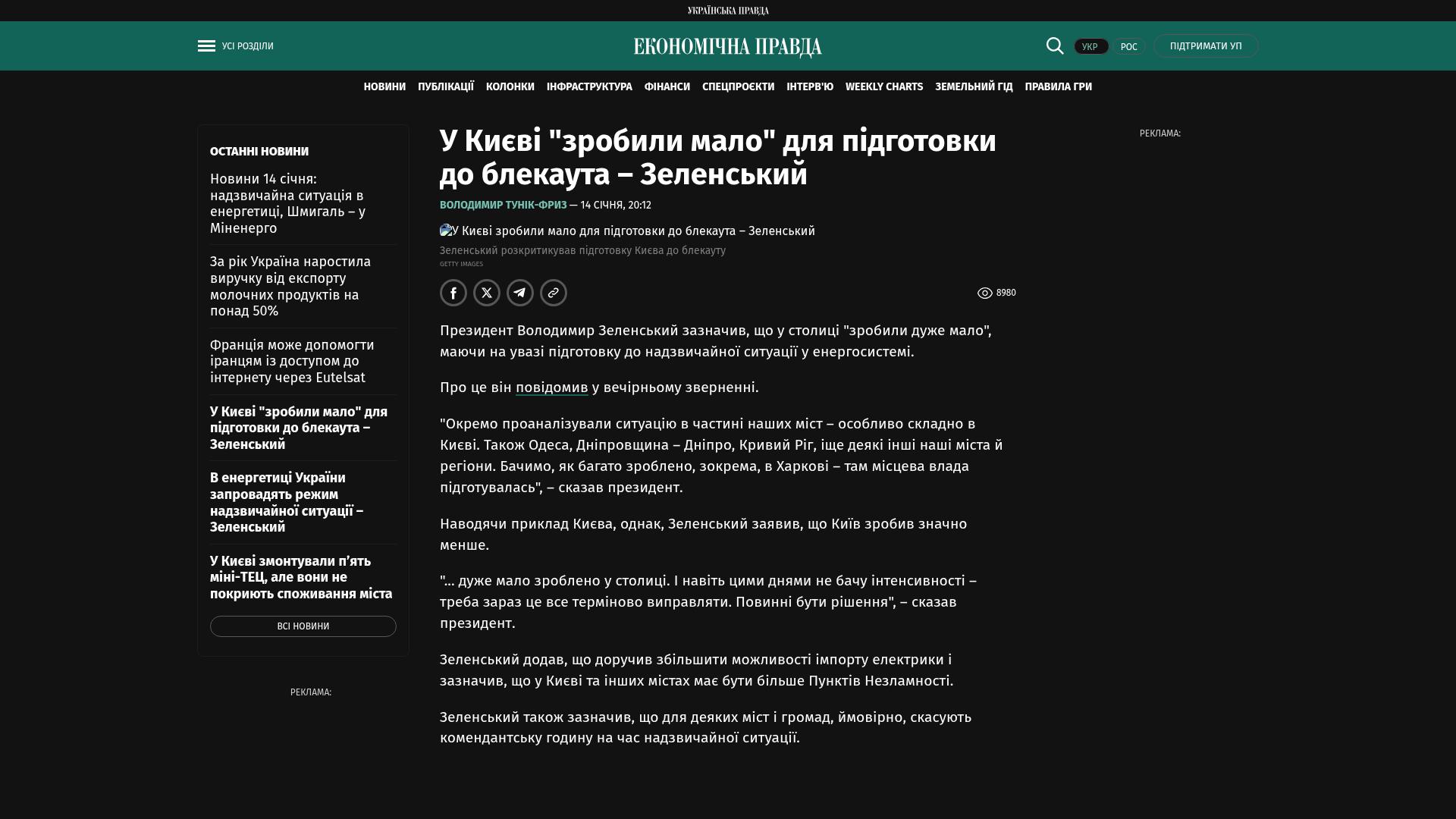This screenshot has width=1456, height=819.
Task: Share article via Telegram
Action: point(520,293)
